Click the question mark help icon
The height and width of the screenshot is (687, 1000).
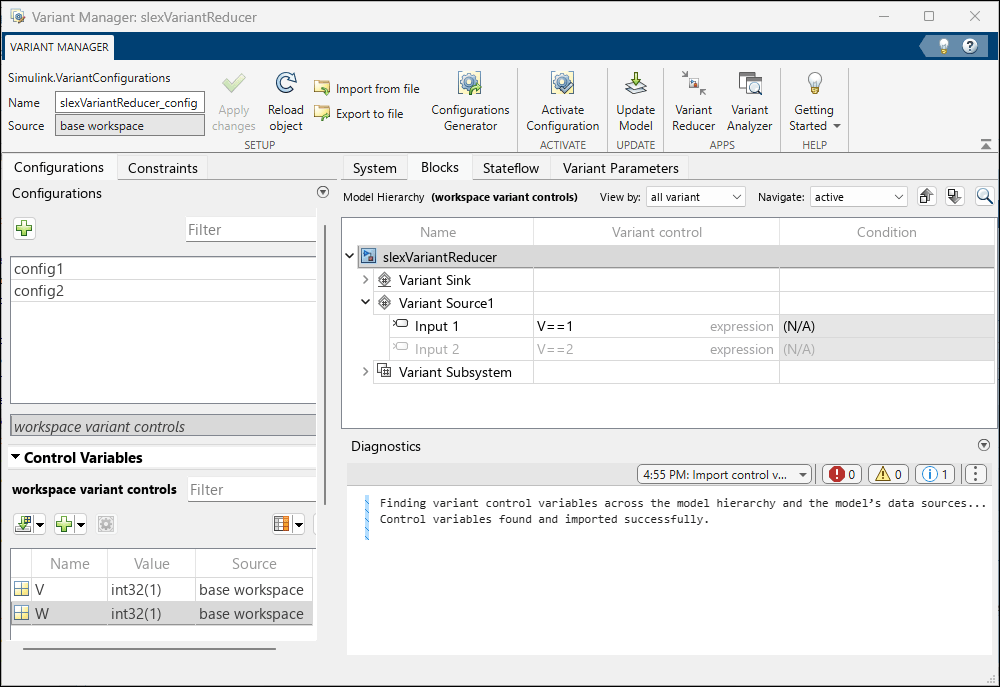point(970,46)
